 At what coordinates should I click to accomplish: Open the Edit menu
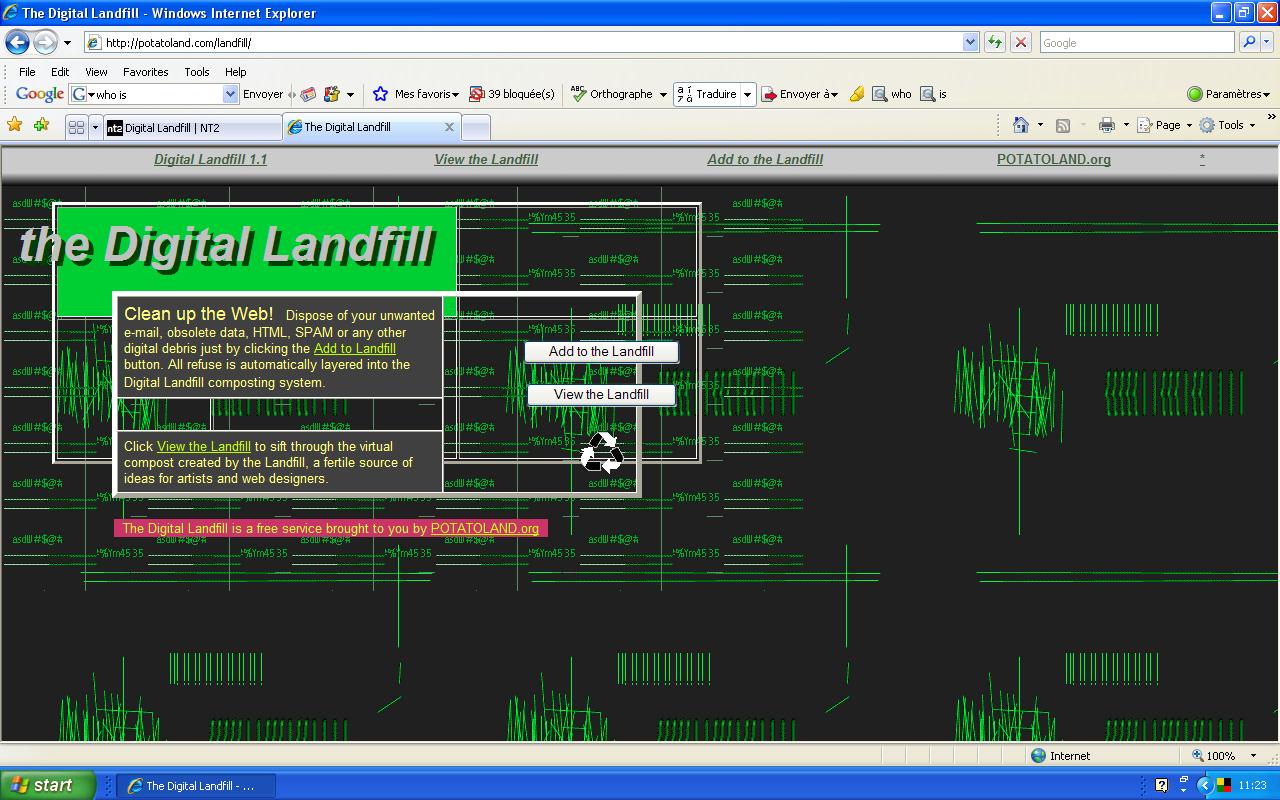[60, 72]
